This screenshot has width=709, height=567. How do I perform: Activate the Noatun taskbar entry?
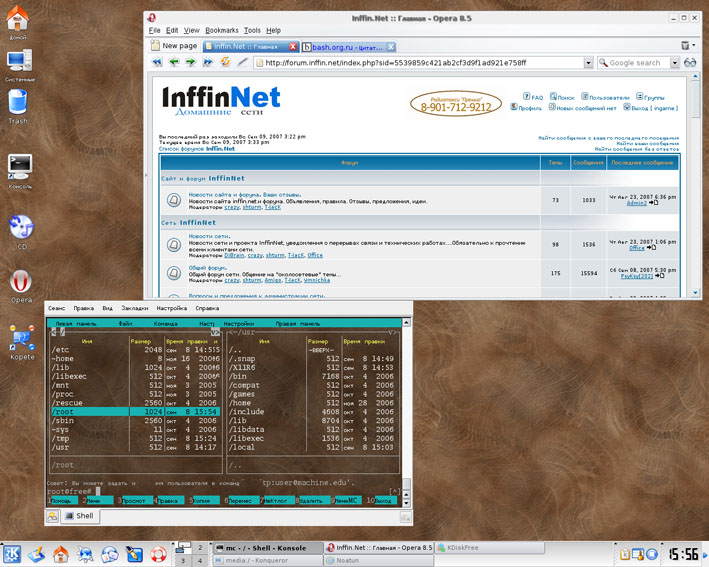[378, 560]
